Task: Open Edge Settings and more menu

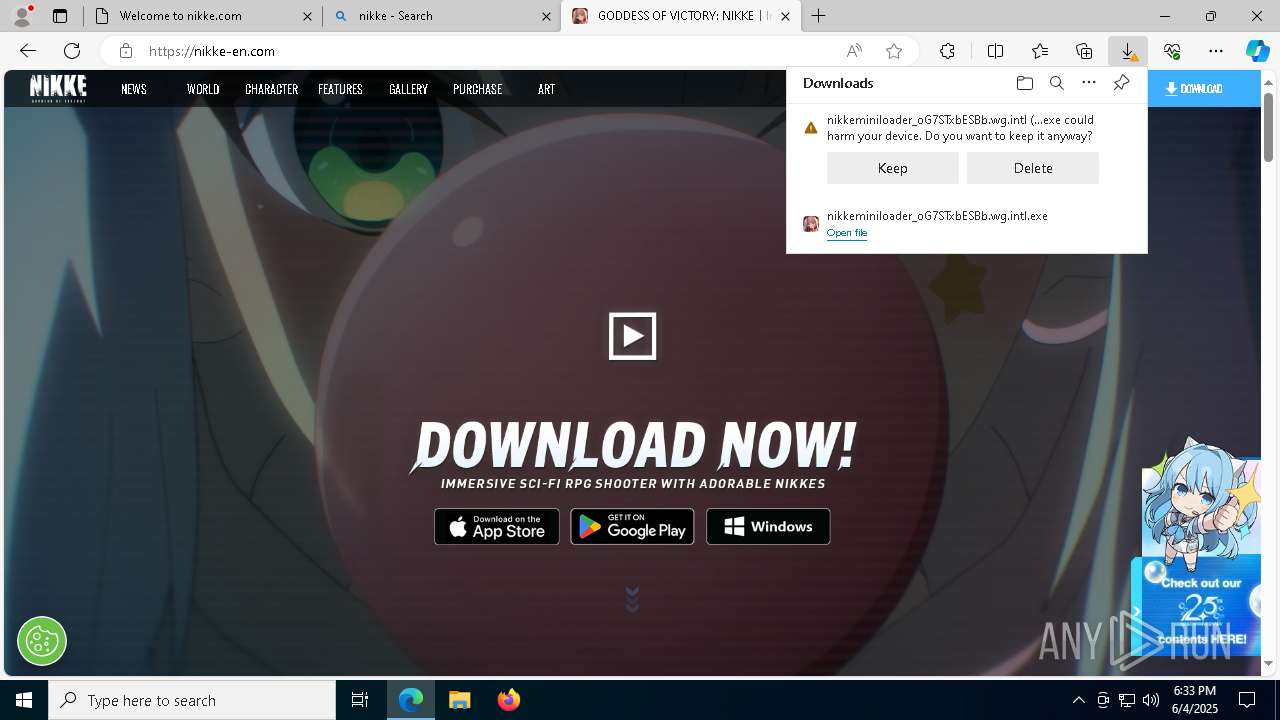Action: (1216, 51)
